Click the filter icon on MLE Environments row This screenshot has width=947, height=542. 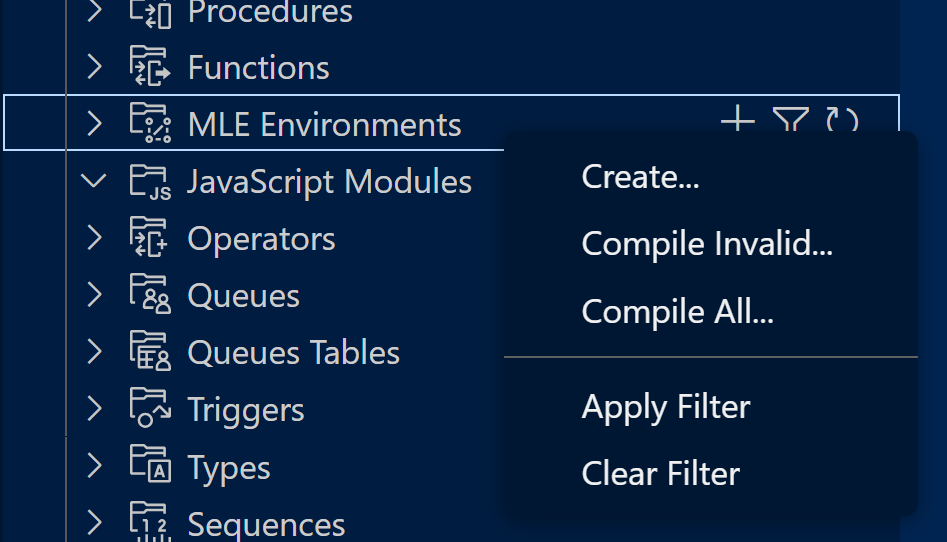790,122
